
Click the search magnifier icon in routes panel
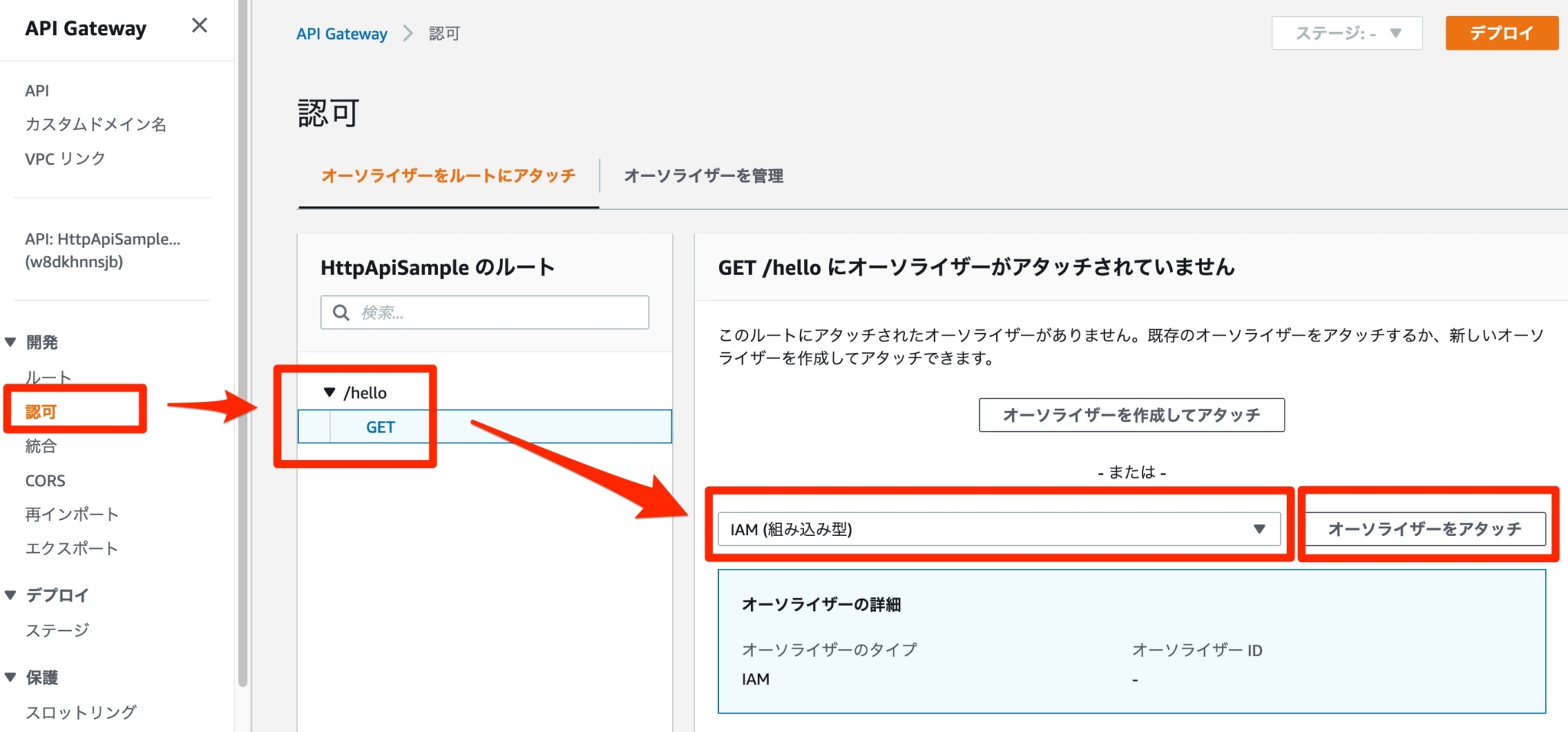coord(341,312)
